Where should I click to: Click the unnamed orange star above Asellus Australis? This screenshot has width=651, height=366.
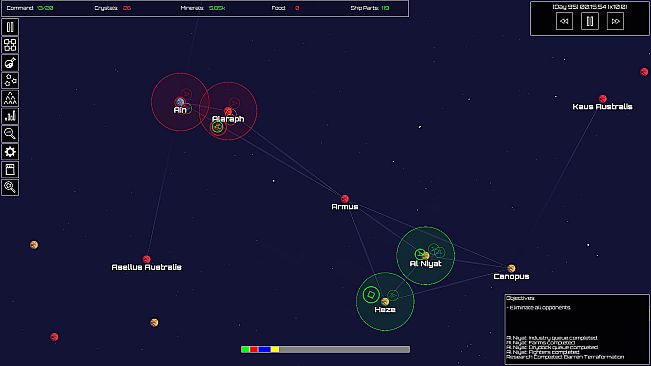click(x=34, y=245)
